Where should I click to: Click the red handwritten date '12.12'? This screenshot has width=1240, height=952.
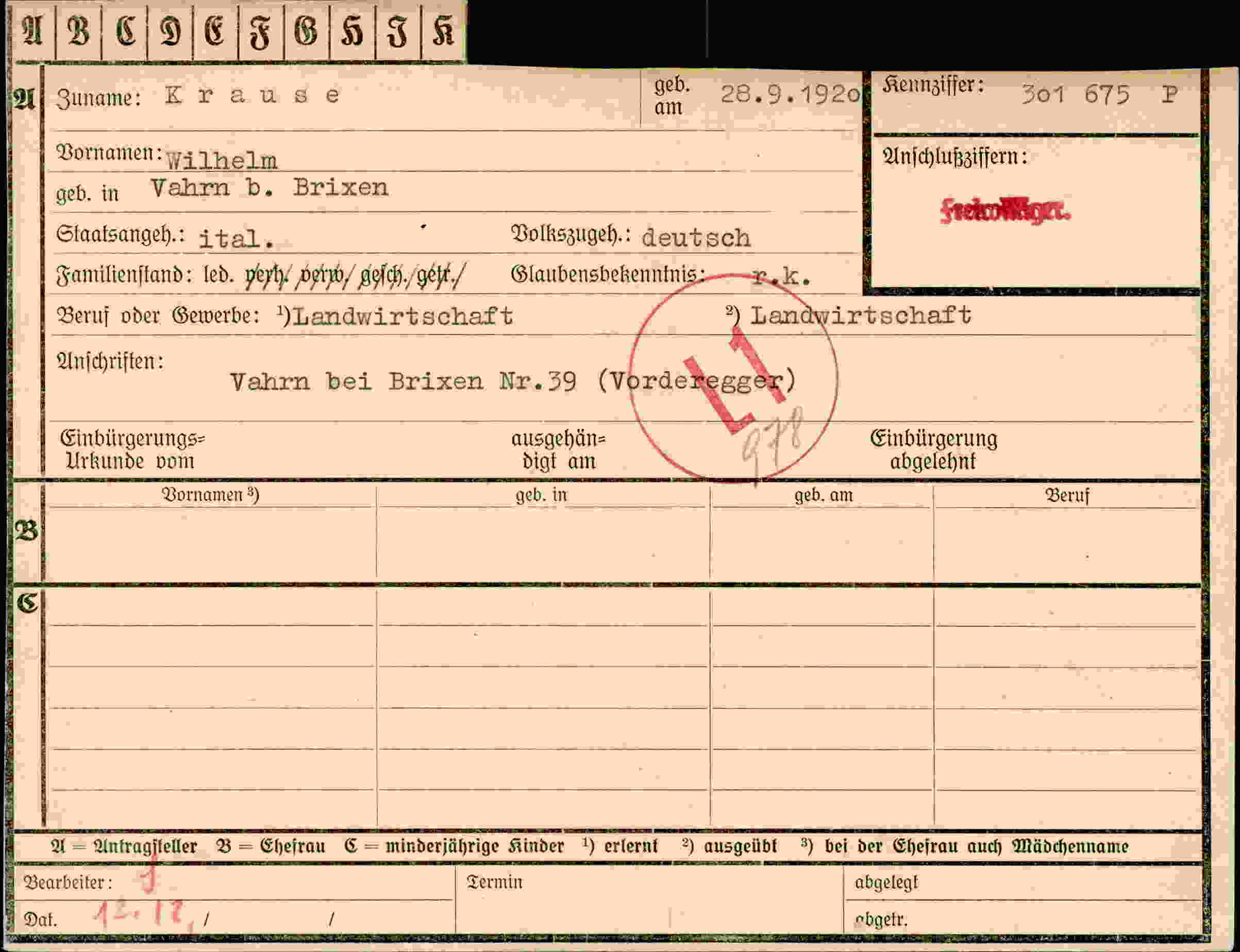[141, 916]
